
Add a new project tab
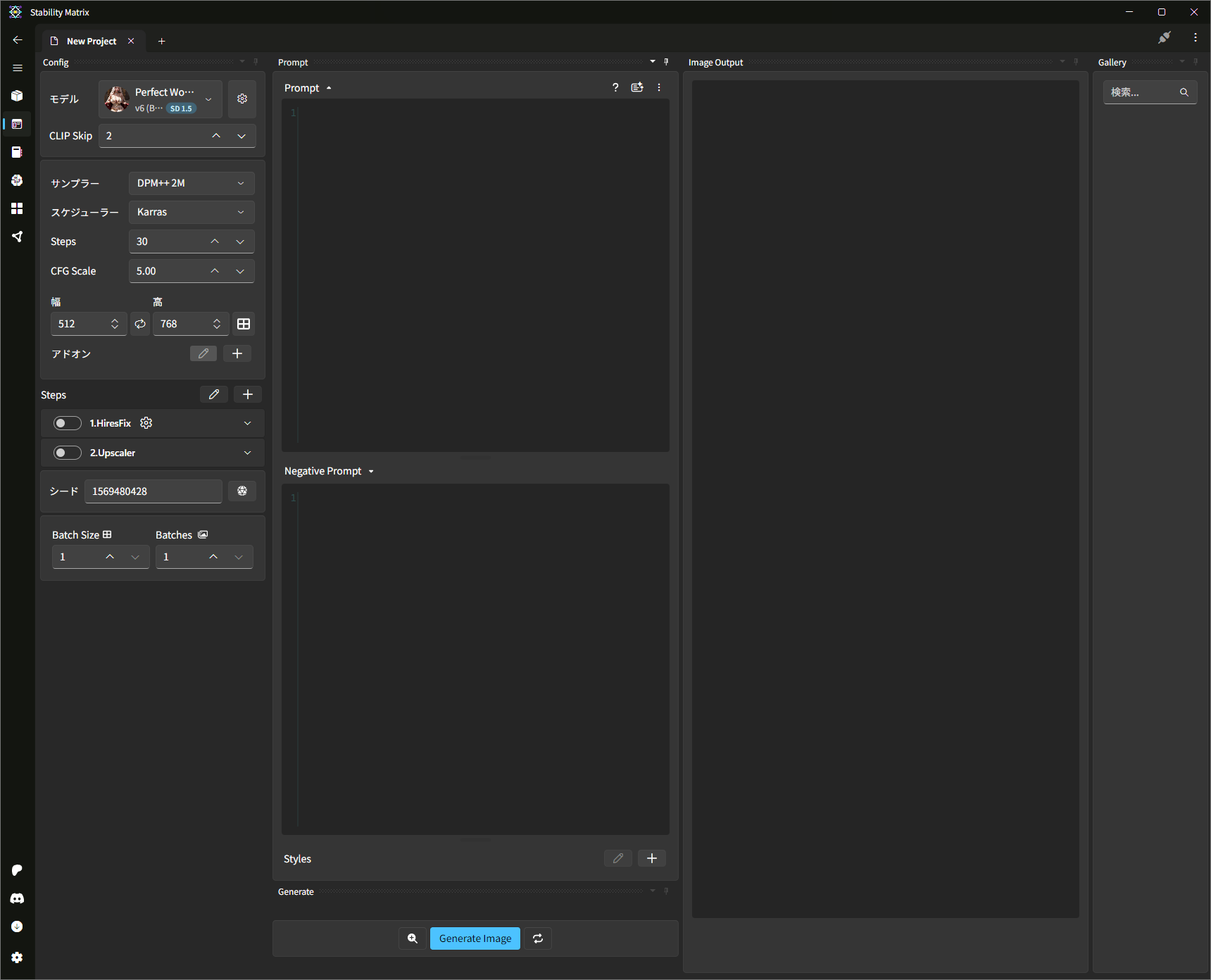[x=162, y=42]
